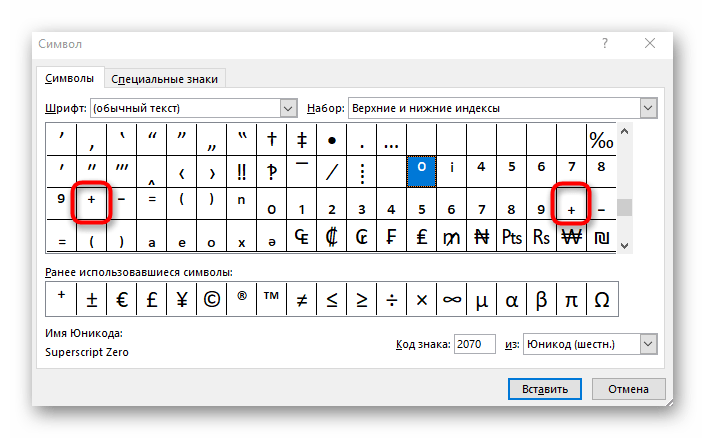Open the Символы tab

point(70,78)
